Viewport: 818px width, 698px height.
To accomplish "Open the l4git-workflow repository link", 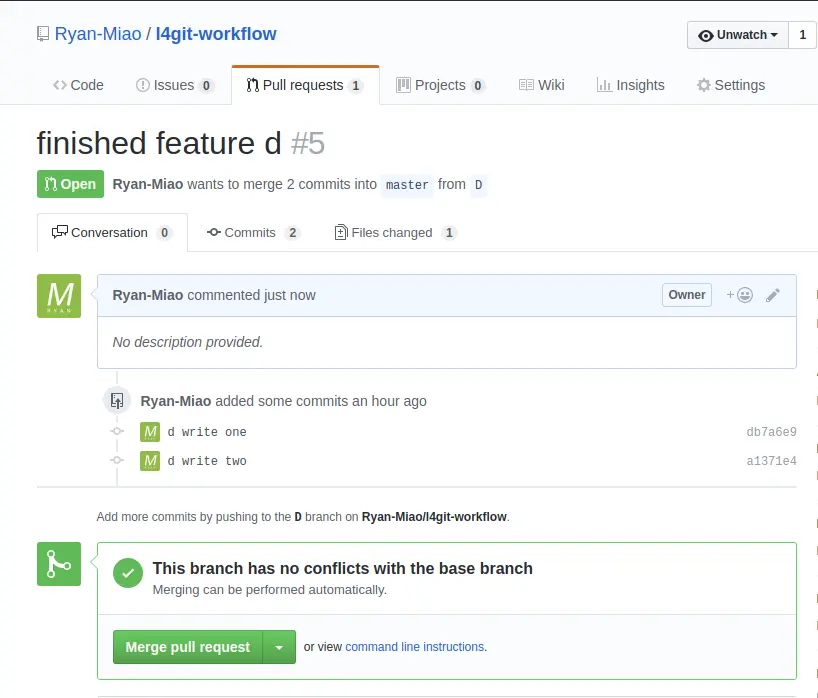I will [x=216, y=34].
